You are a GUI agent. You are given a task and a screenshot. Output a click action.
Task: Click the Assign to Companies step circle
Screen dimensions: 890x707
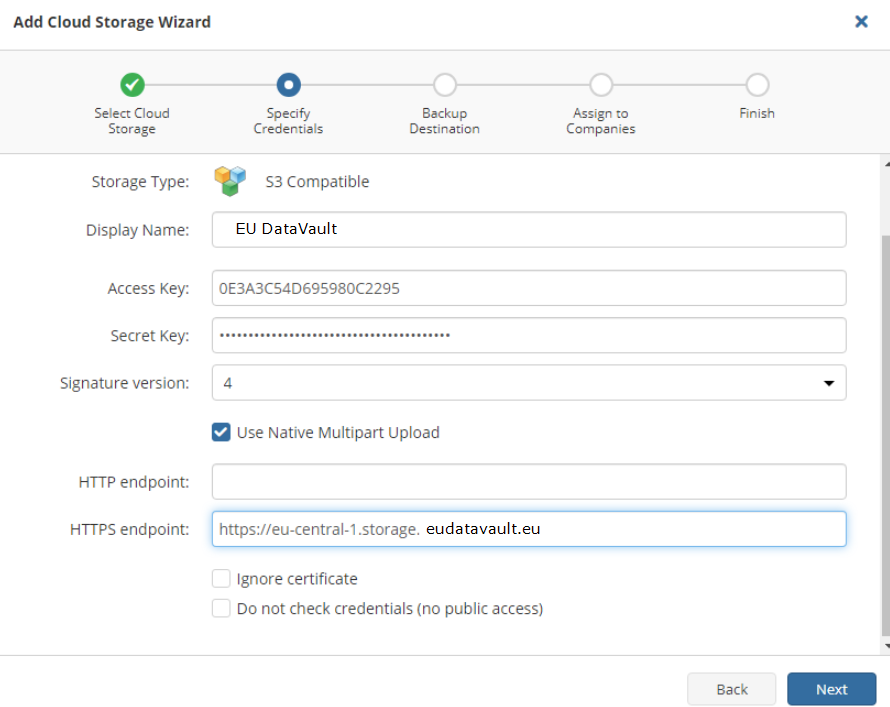coord(601,85)
